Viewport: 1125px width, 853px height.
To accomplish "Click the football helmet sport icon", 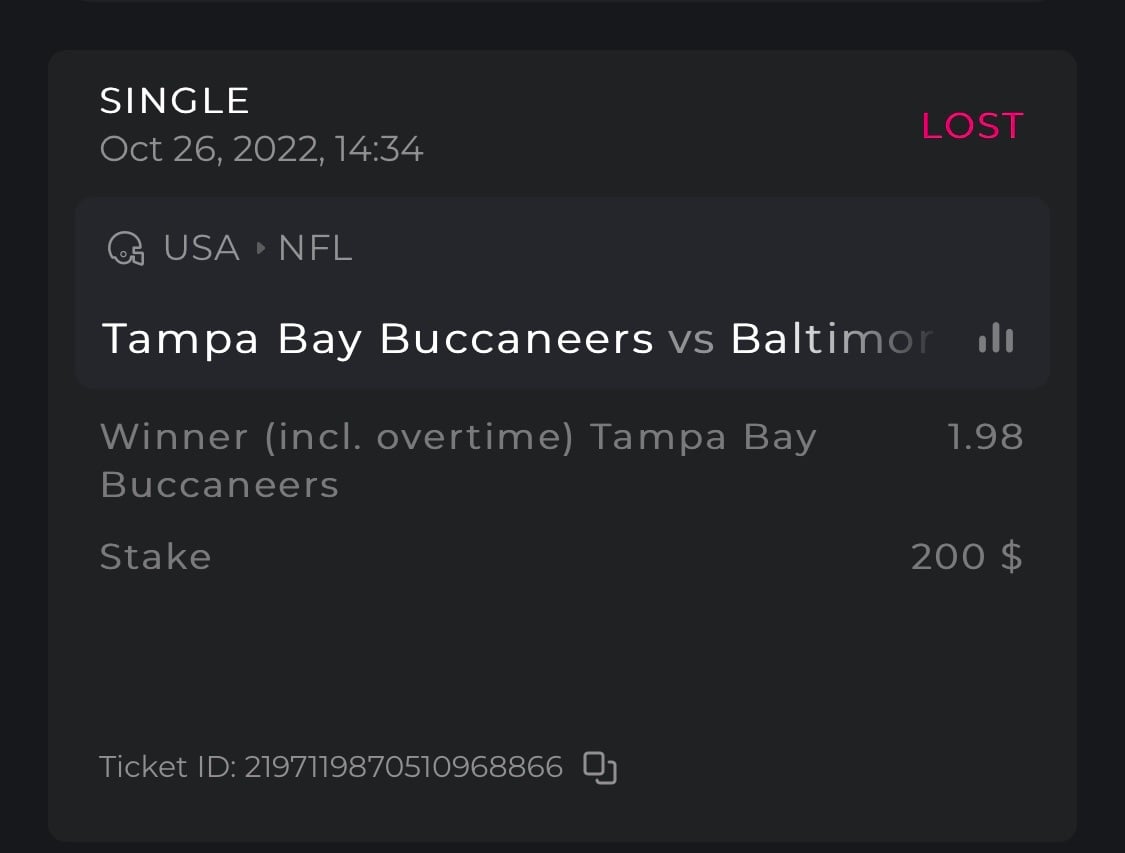I will pos(124,248).
